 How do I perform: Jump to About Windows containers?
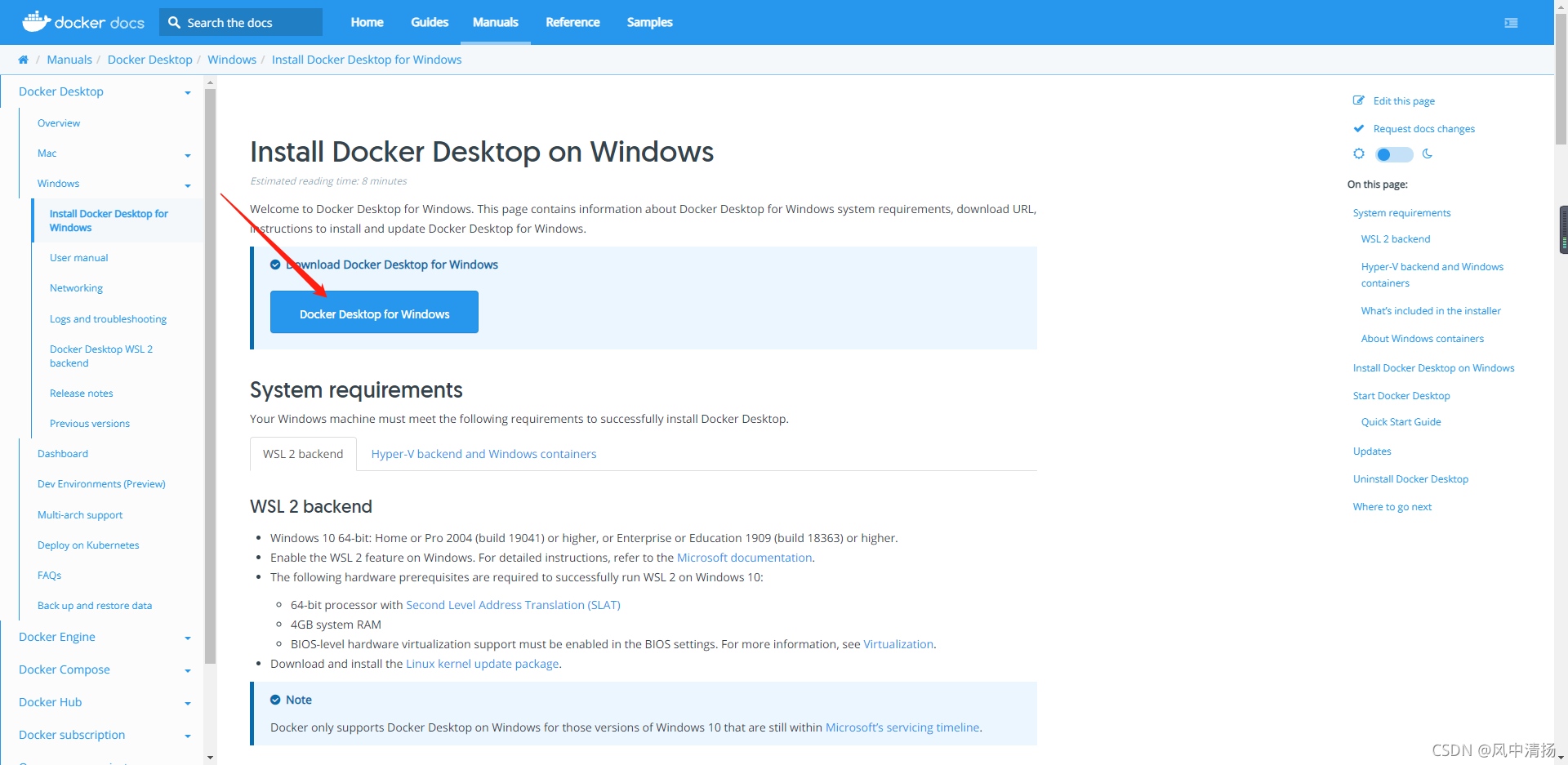pos(1422,339)
